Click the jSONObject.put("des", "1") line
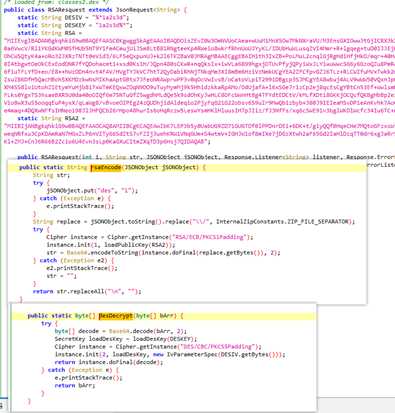395x413 pixels. (x=92, y=191)
